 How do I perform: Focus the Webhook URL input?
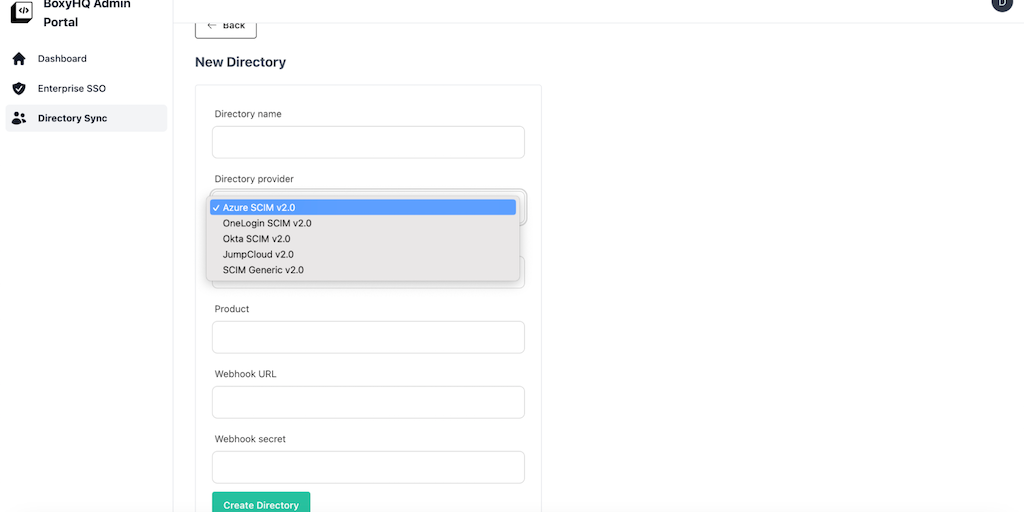tap(368, 402)
